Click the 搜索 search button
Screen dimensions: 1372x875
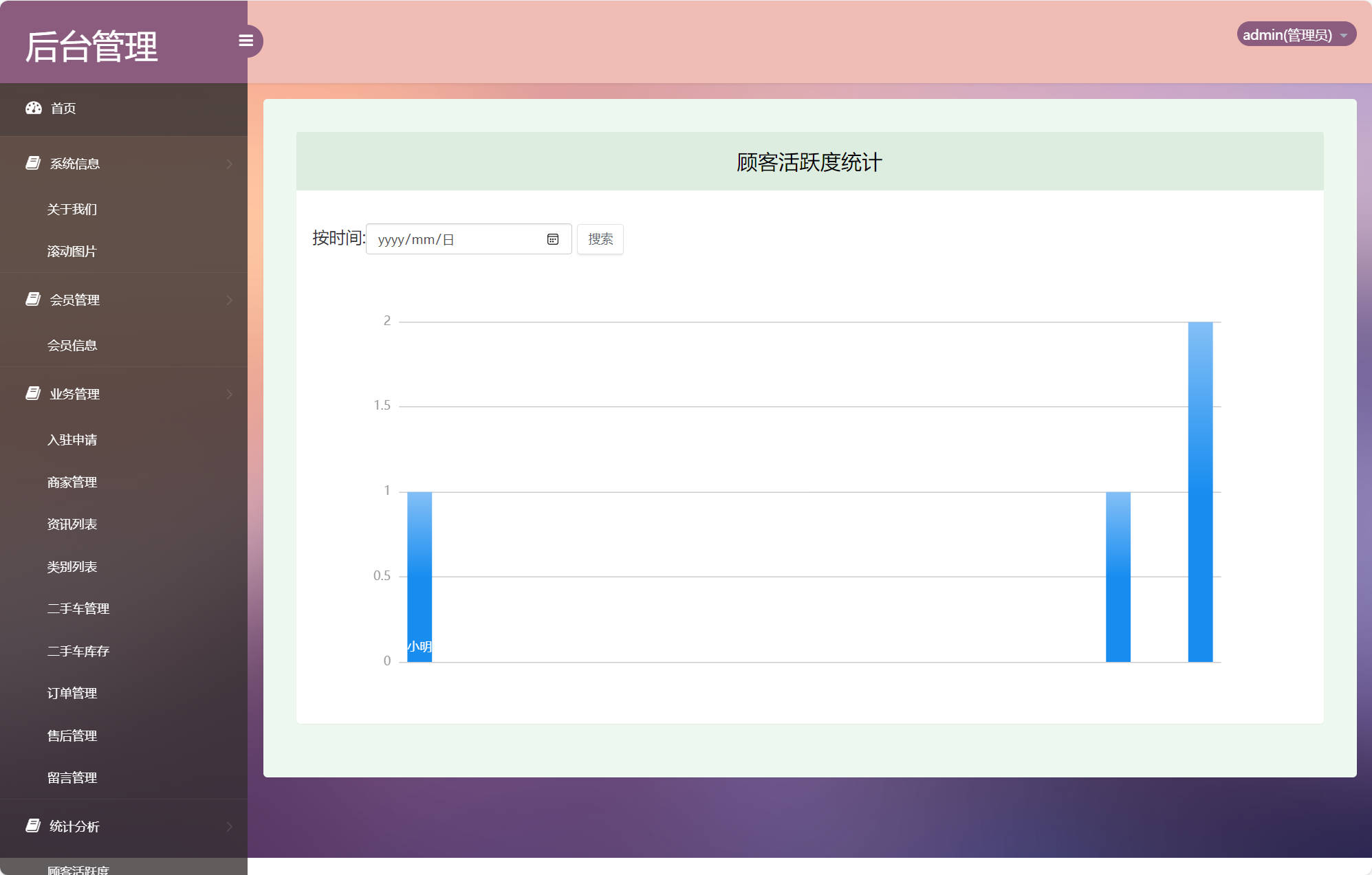(x=600, y=239)
